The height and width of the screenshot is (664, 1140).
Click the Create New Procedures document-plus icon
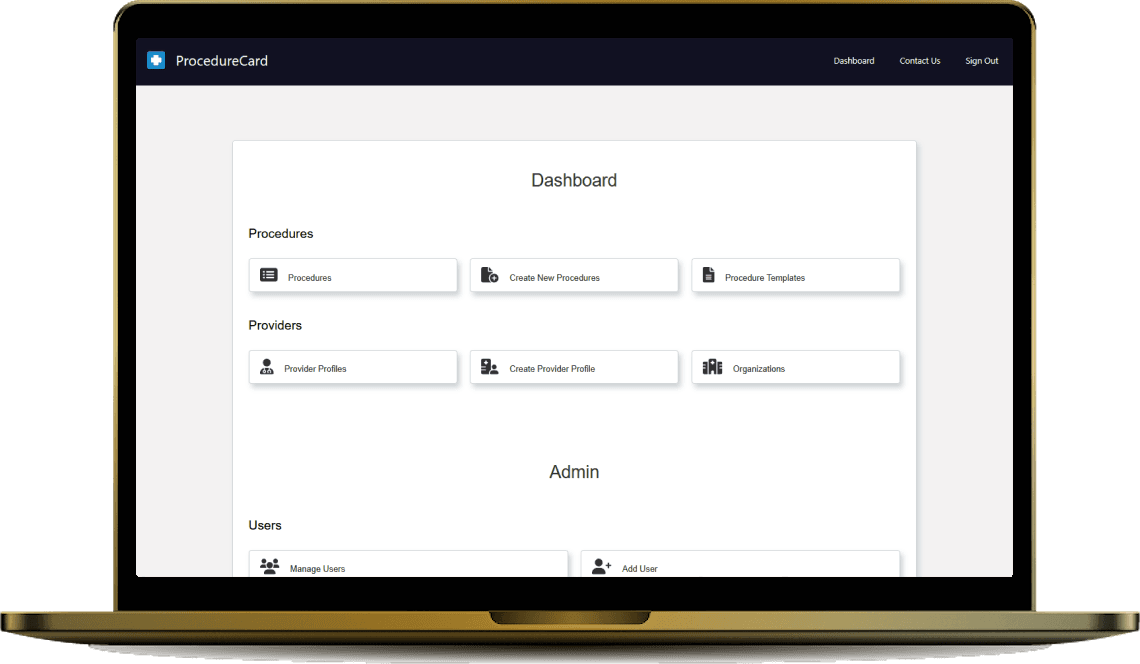pos(489,274)
